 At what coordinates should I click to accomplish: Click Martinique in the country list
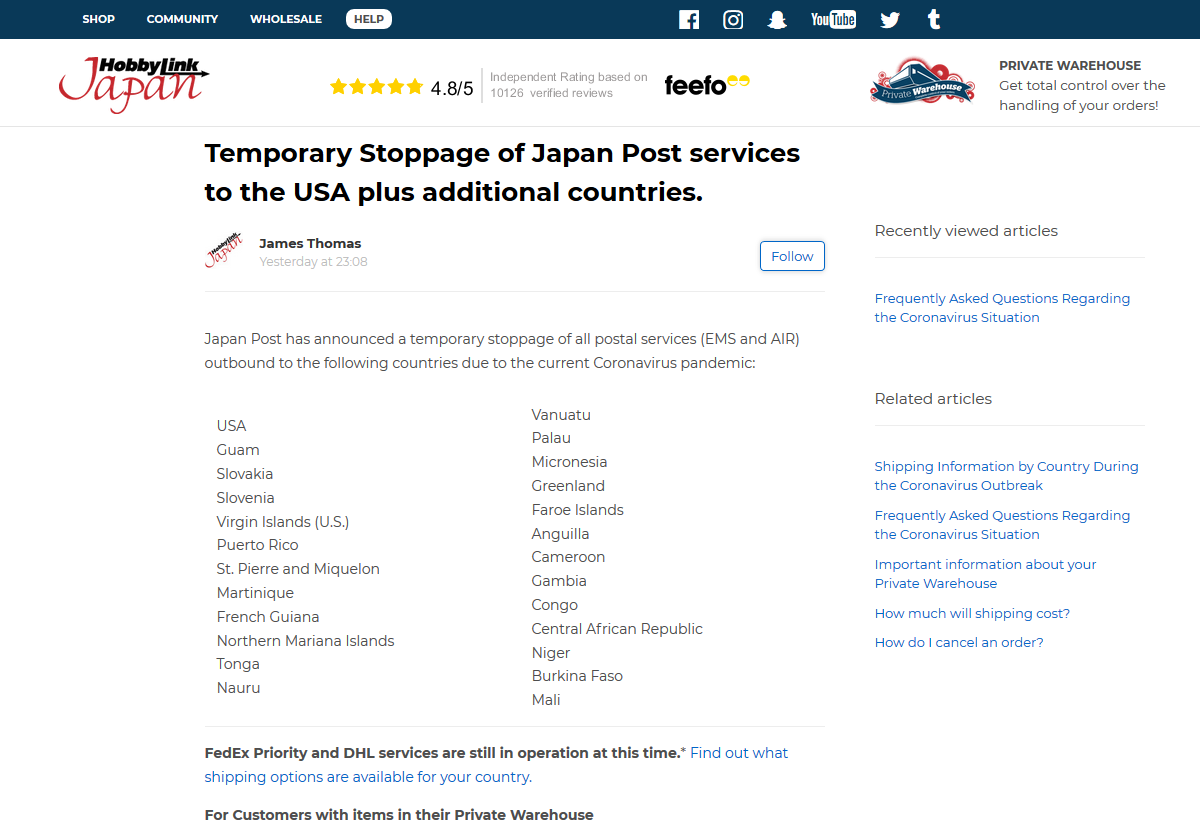[255, 593]
